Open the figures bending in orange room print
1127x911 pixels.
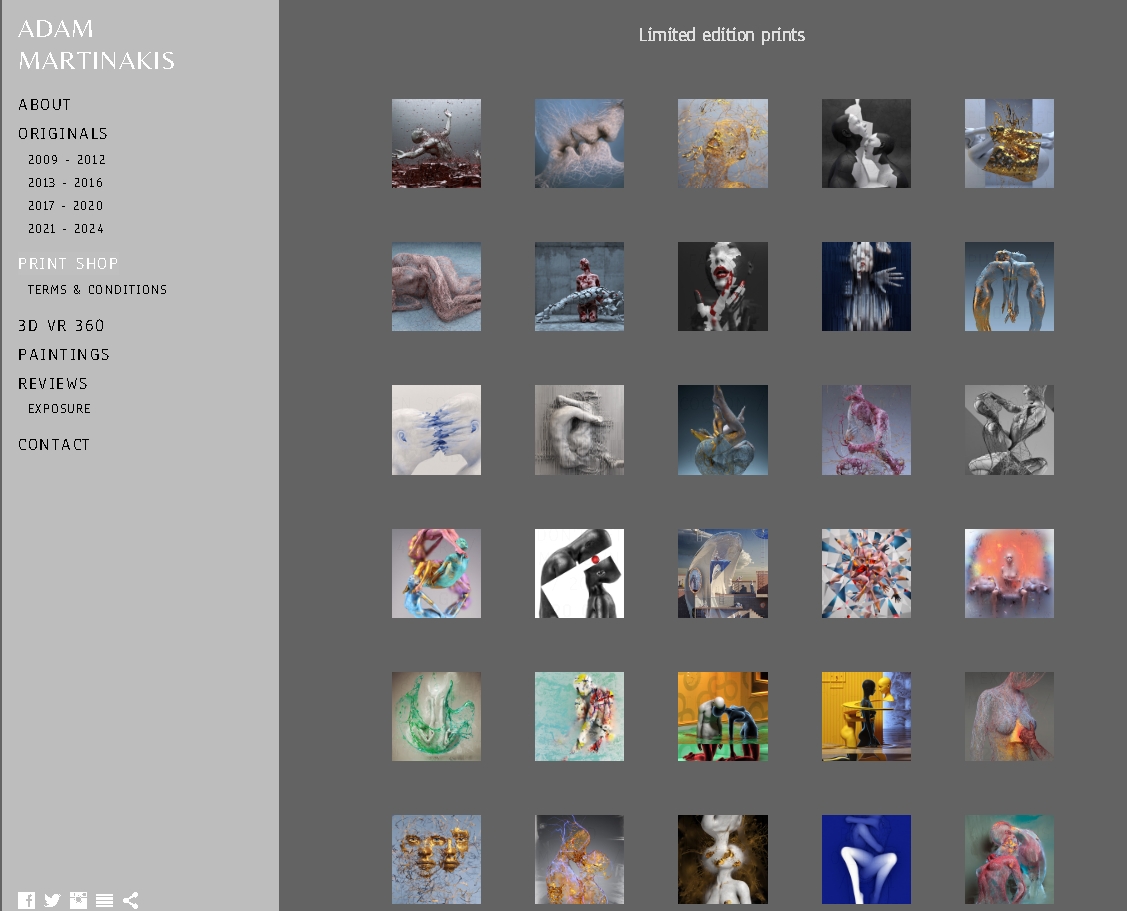(x=722, y=717)
